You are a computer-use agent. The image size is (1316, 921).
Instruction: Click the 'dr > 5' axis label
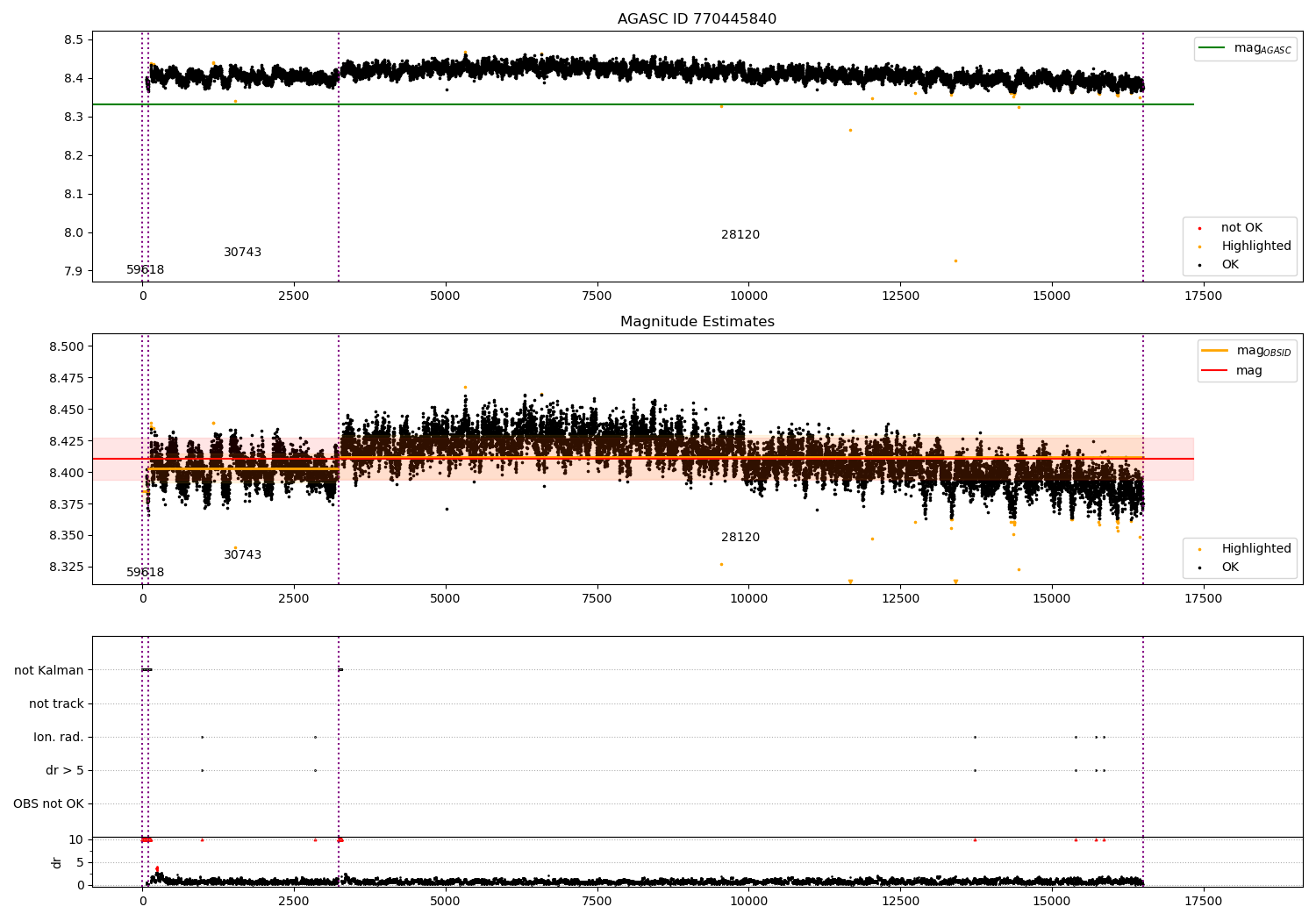pos(65,771)
